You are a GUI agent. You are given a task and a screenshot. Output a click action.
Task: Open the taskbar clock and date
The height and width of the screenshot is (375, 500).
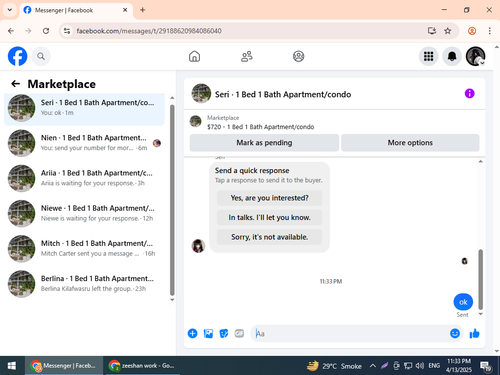pos(459,366)
